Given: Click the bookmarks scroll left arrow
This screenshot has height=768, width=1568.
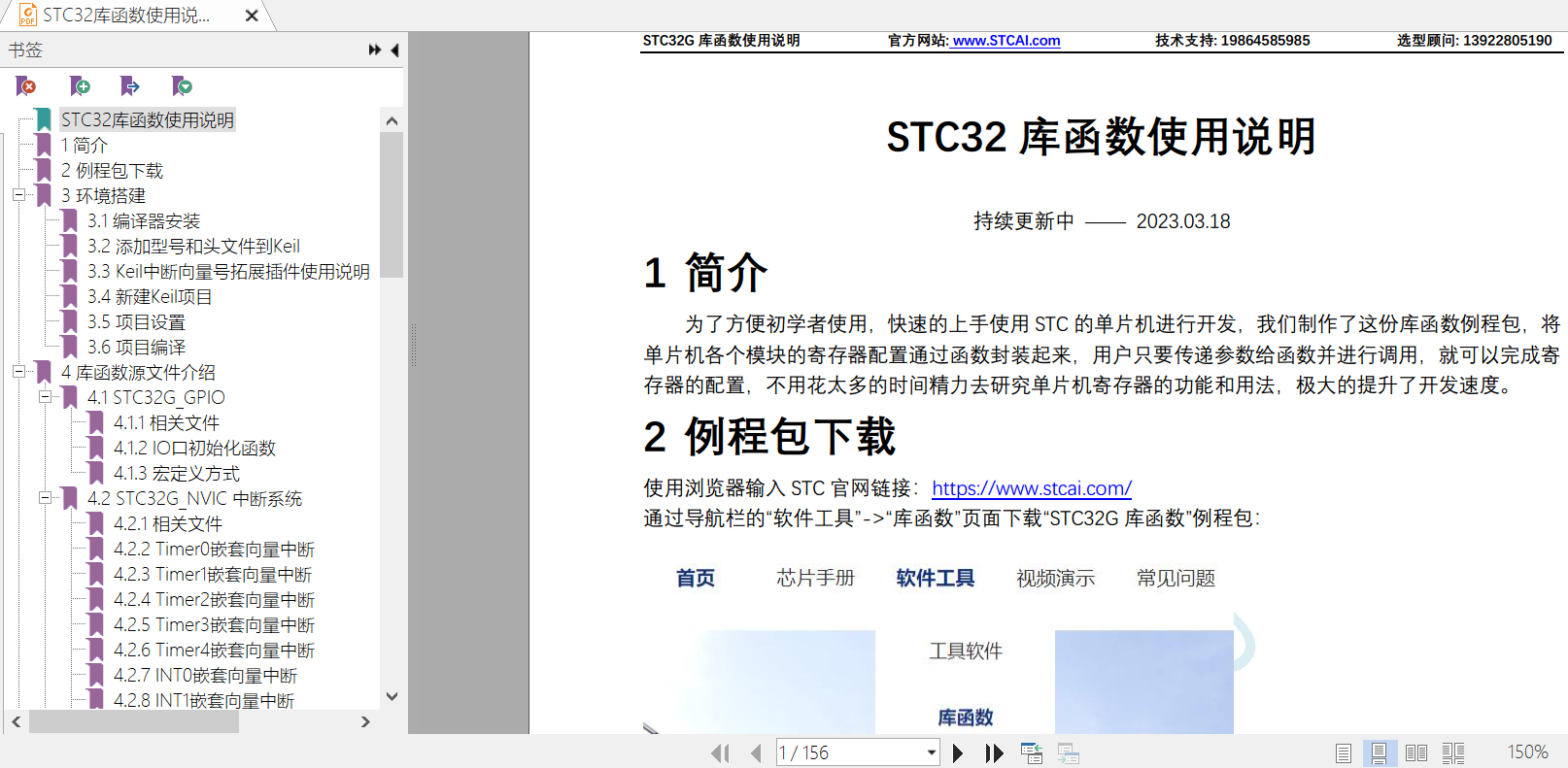Looking at the screenshot, I should tap(16, 721).
